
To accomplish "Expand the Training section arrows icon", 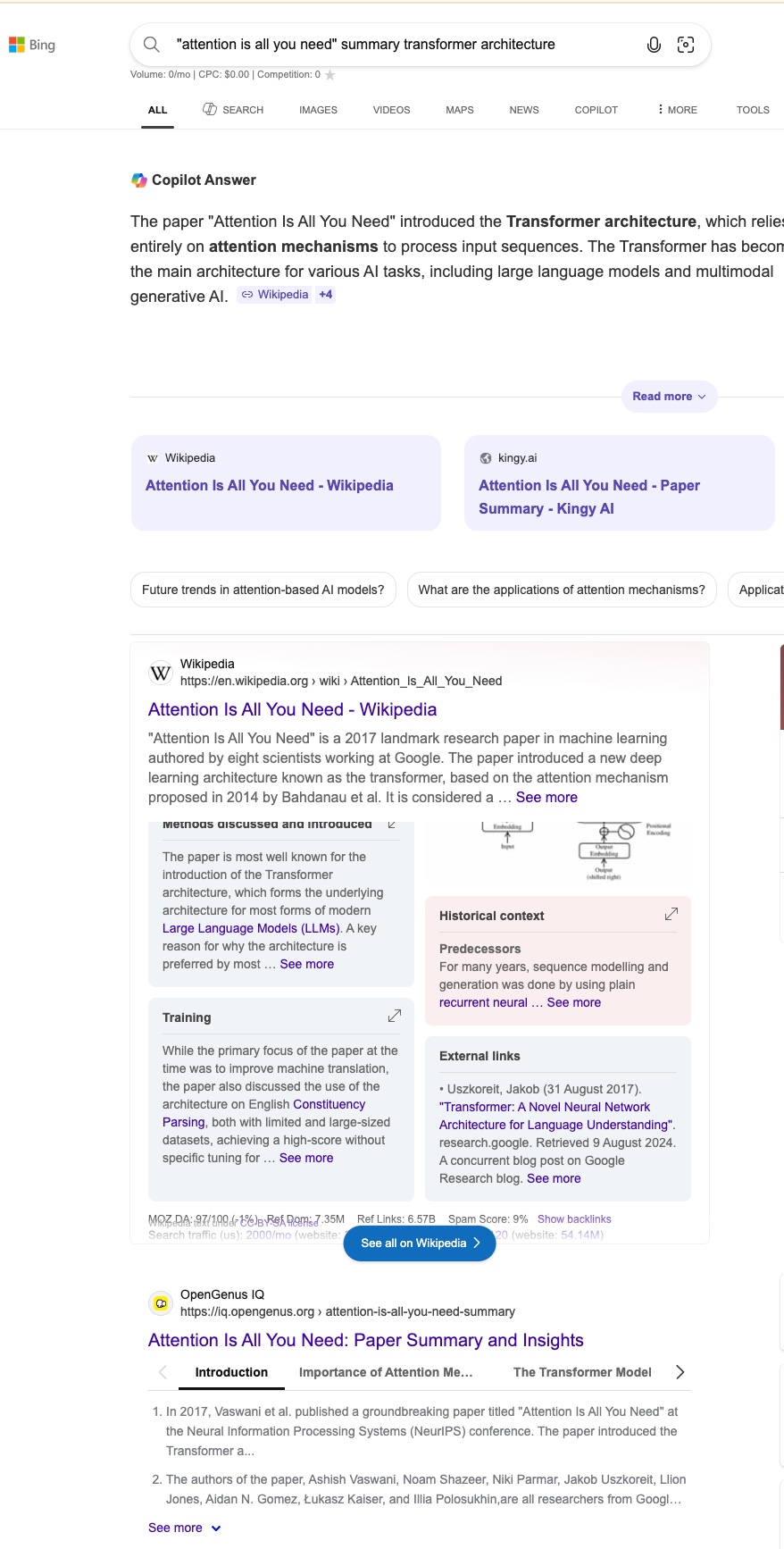I will (x=394, y=1016).
